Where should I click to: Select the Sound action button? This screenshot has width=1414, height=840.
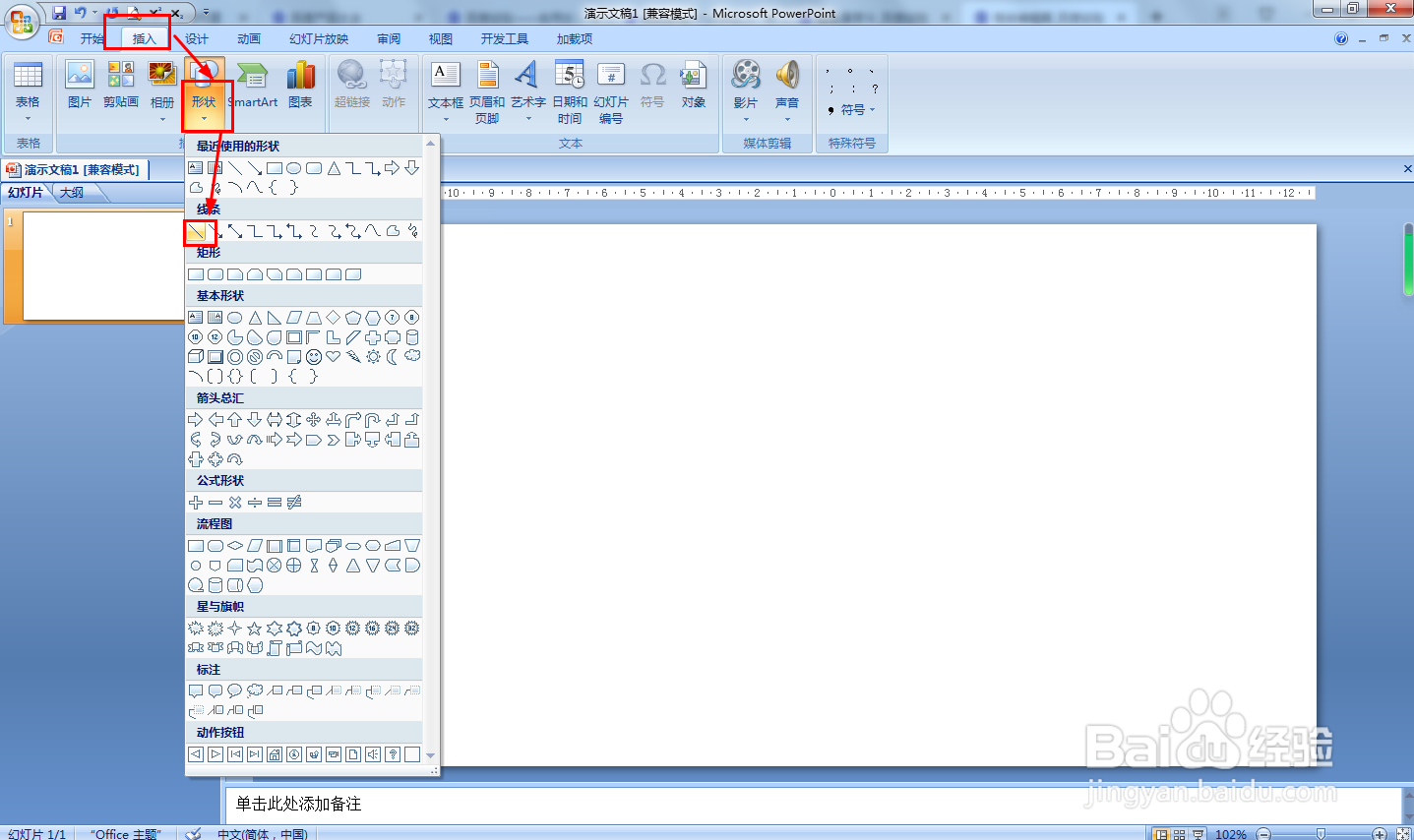pyautogui.click(x=373, y=754)
